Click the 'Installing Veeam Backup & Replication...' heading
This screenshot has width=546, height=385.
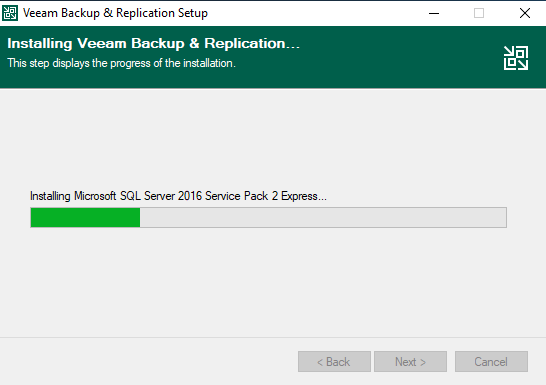(x=153, y=44)
